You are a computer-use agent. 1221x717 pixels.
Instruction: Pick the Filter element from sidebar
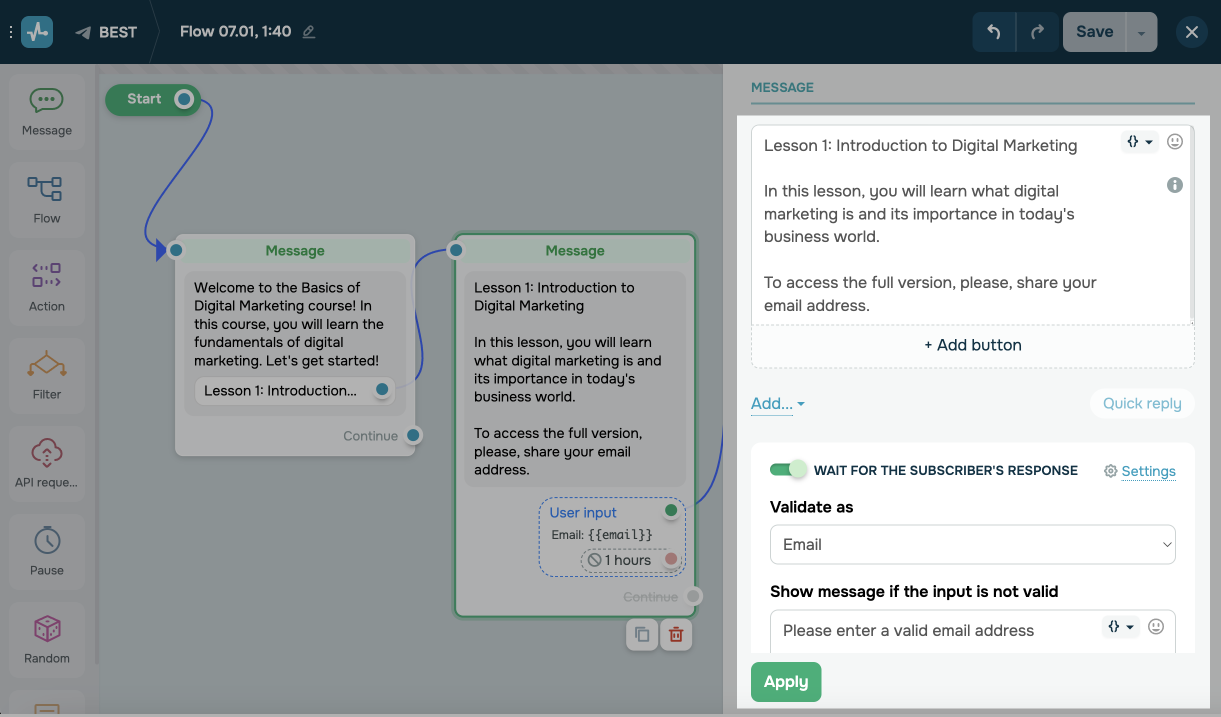[46, 375]
